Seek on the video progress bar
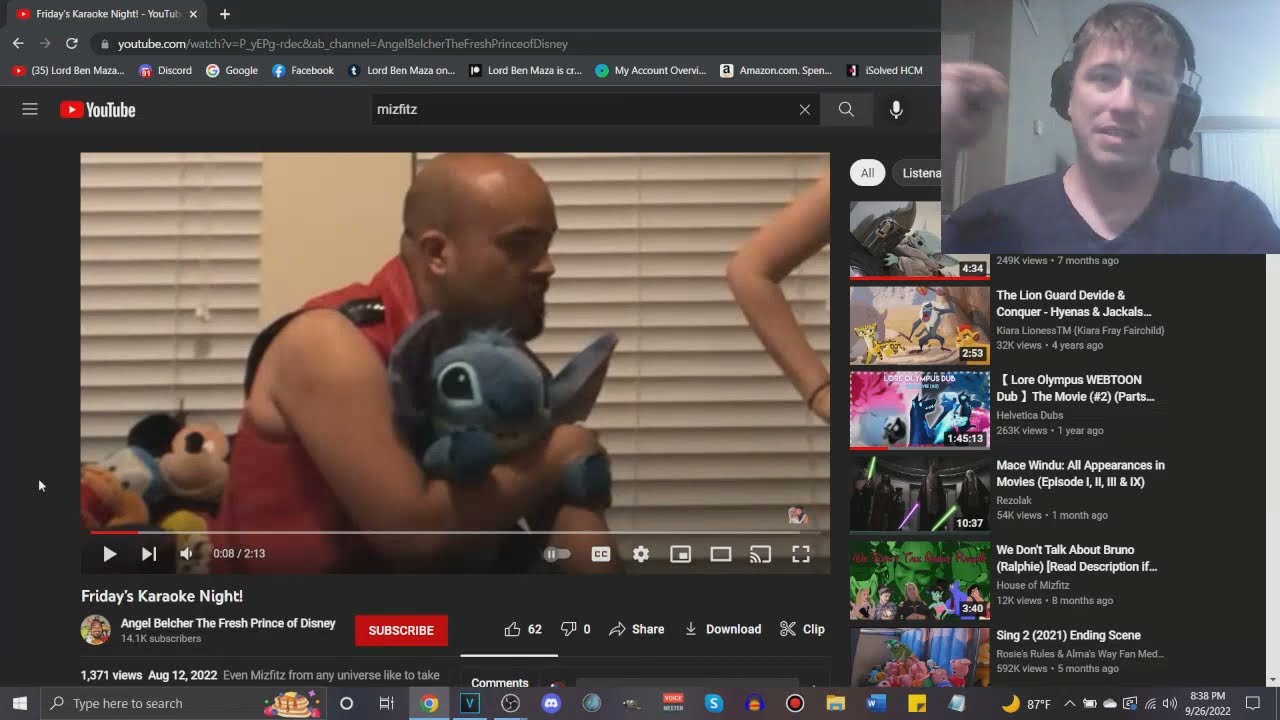This screenshot has height=720, width=1280. (455, 532)
